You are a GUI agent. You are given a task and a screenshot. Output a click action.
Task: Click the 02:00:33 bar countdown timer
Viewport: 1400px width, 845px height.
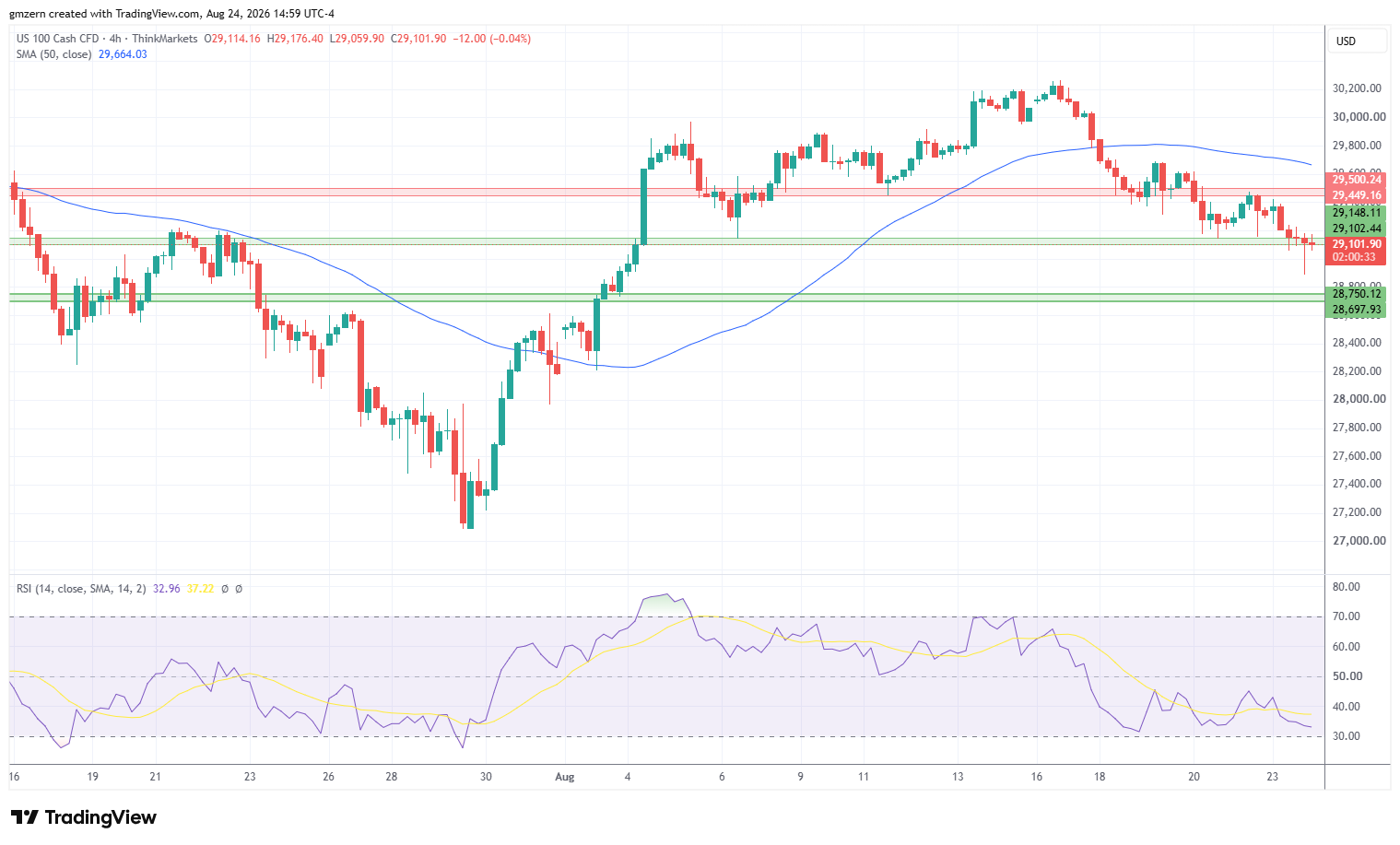point(1356,257)
